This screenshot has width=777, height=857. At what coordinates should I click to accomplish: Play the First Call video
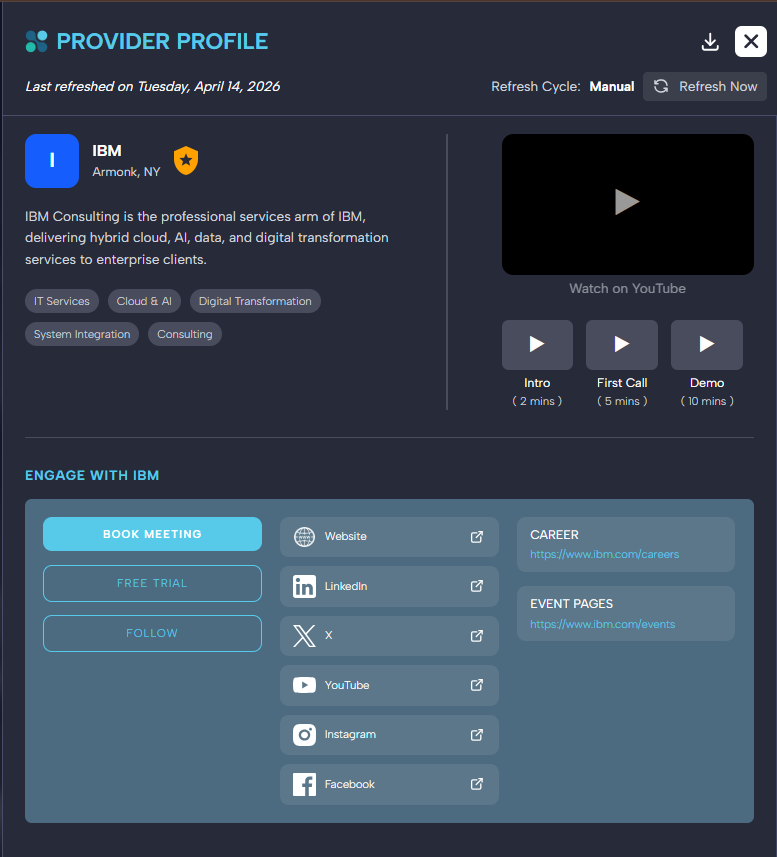pyautogui.click(x=622, y=344)
